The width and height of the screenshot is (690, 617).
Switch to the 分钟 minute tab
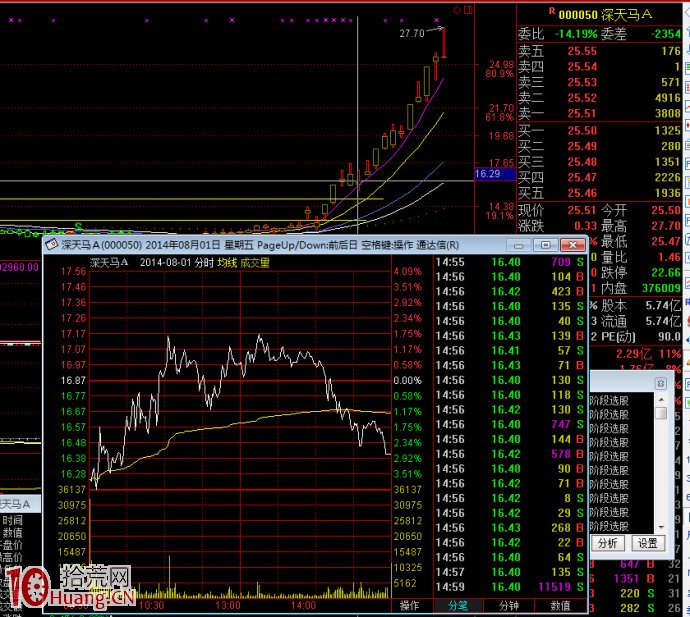click(x=509, y=606)
